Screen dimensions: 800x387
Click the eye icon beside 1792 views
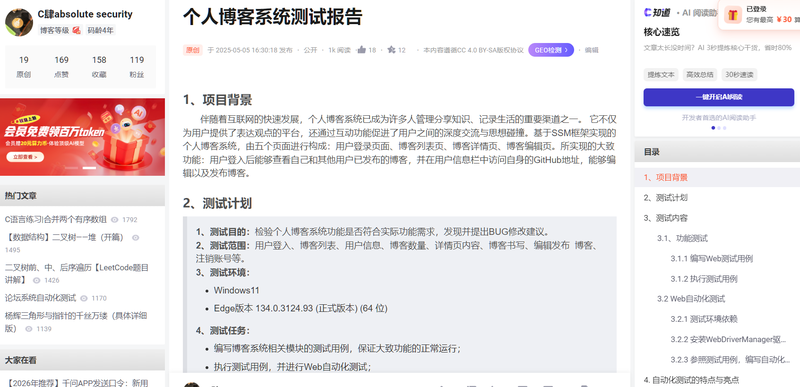point(115,220)
